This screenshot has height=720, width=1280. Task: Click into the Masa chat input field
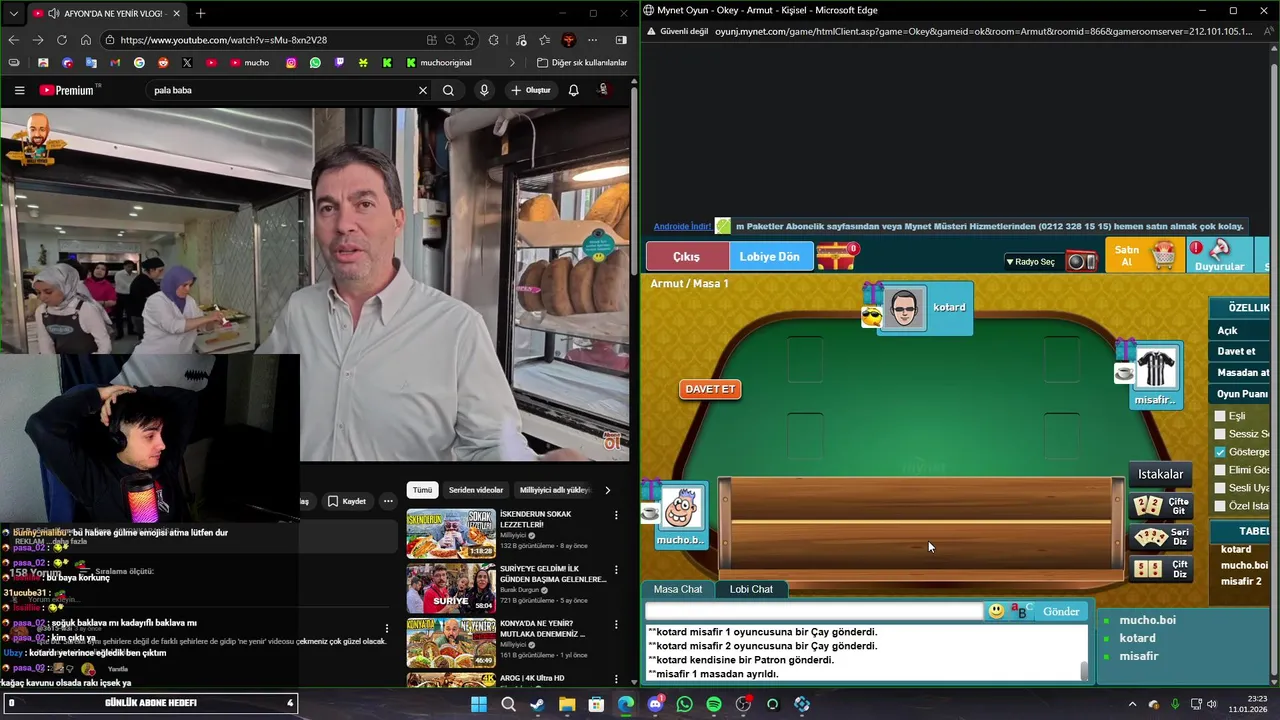pyautogui.click(x=814, y=611)
